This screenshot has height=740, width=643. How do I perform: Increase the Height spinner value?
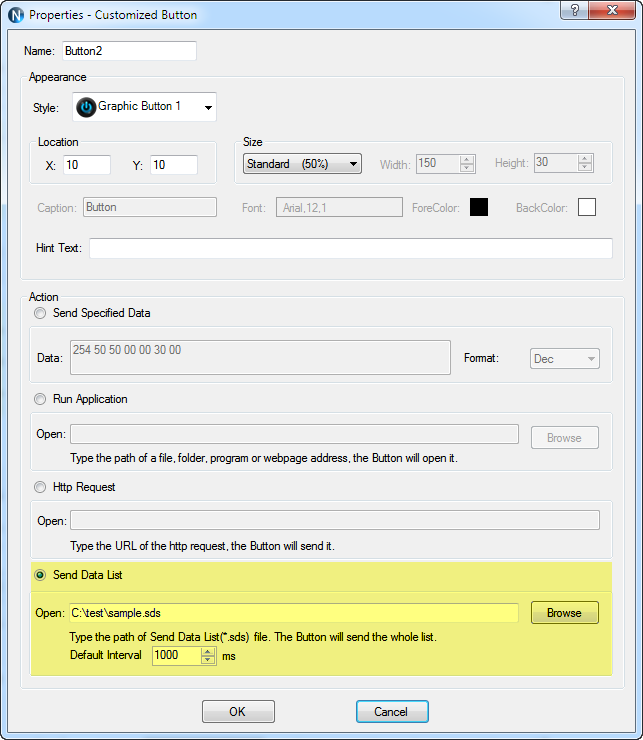pyautogui.click(x=584, y=159)
